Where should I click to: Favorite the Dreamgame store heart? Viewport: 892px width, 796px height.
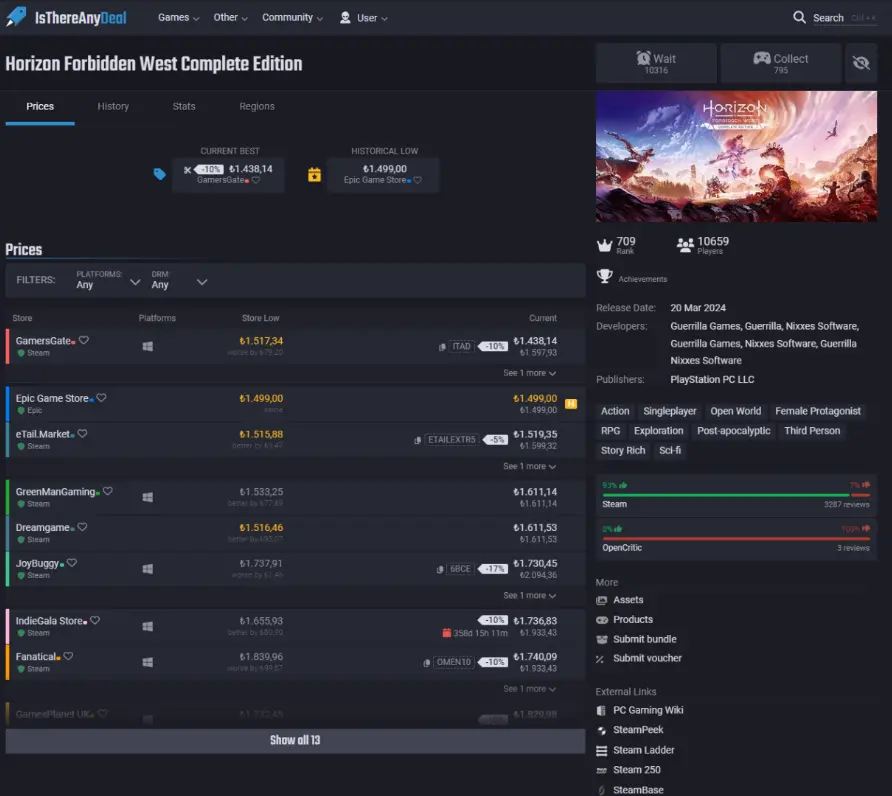click(82, 527)
